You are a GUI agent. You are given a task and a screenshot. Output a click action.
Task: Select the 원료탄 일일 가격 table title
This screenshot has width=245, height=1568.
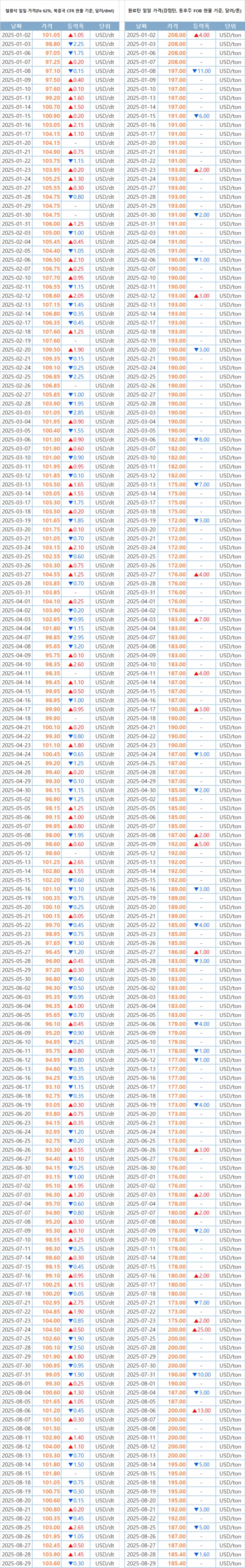tap(184, 10)
